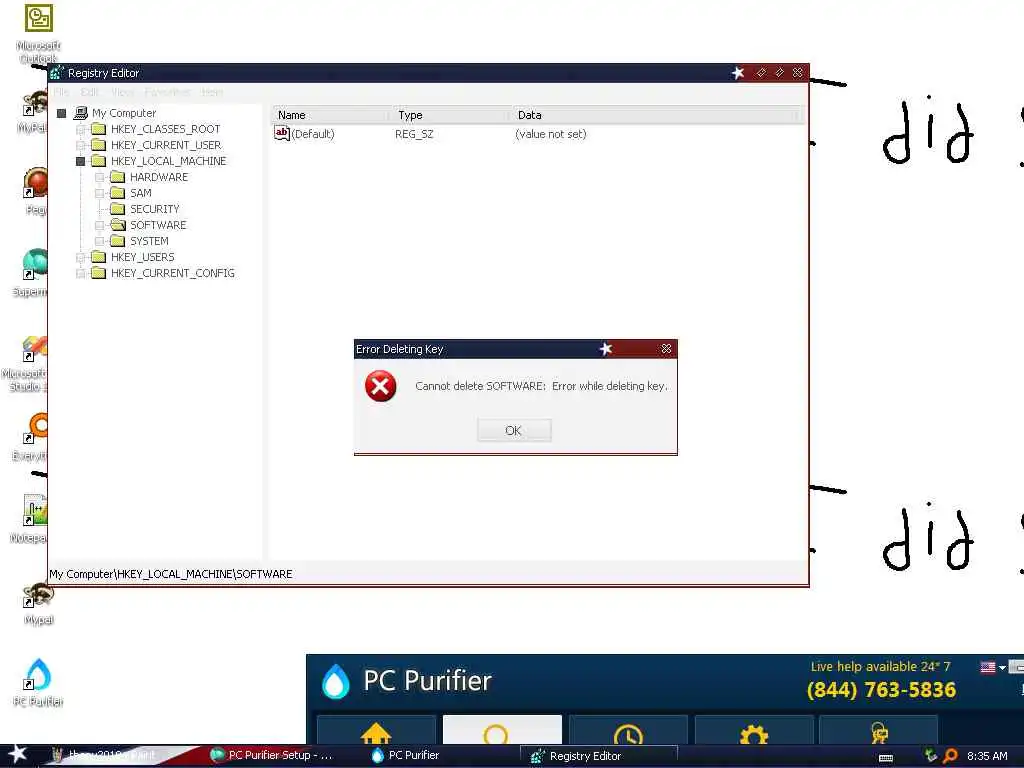The width and height of the screenshot is (1024, 768).
Task: Select the HKEY_CURRENT_CONFIG label
Action: click(172, 273)
